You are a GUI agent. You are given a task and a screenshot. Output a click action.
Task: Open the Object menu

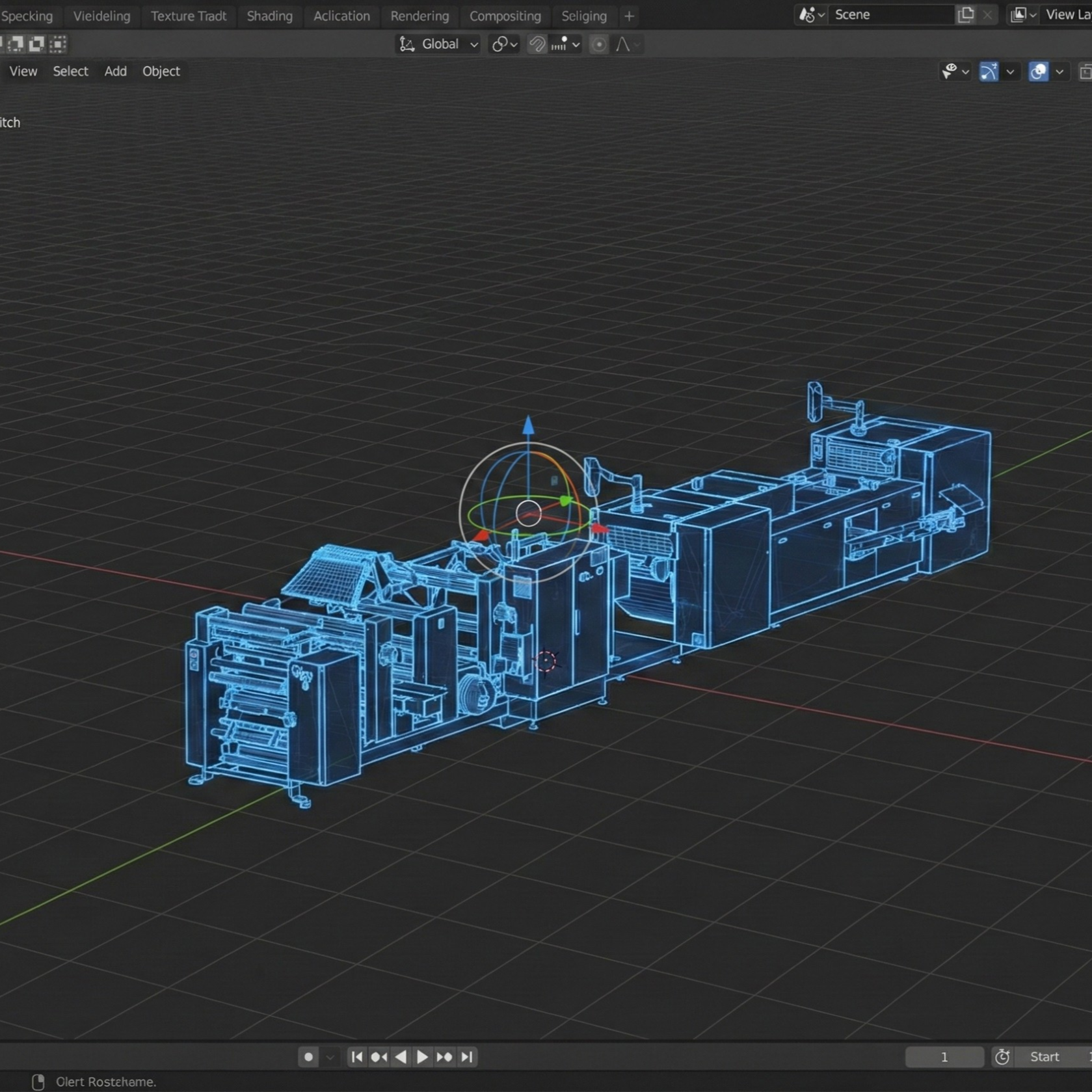tap(161, 72)
